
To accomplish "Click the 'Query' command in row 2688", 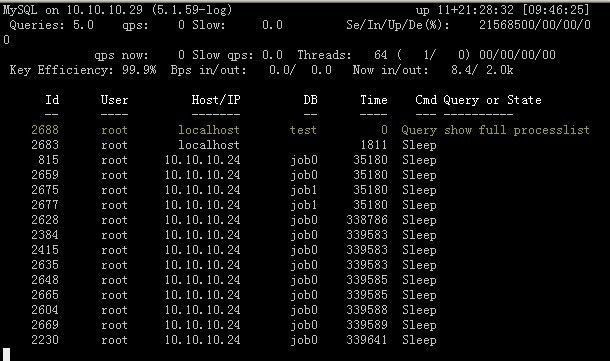I will [419, 130].
